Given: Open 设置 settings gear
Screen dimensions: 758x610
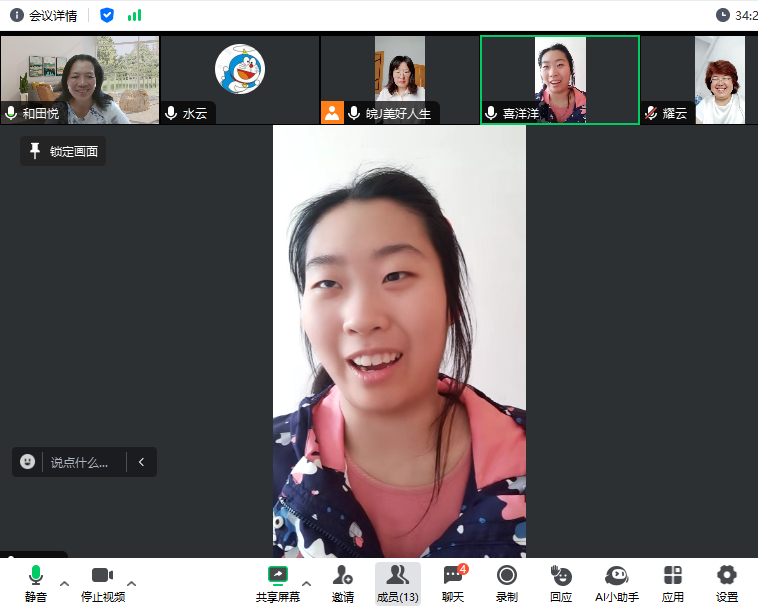Looking at the screenshot, I should point(727,582).
